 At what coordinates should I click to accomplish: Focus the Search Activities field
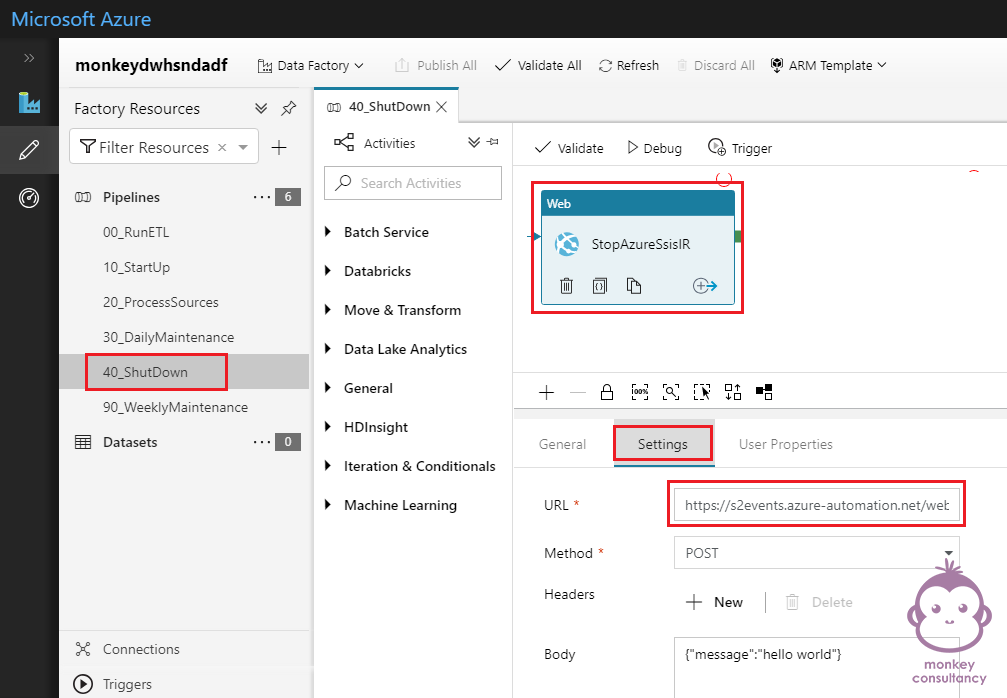[413, 183]
